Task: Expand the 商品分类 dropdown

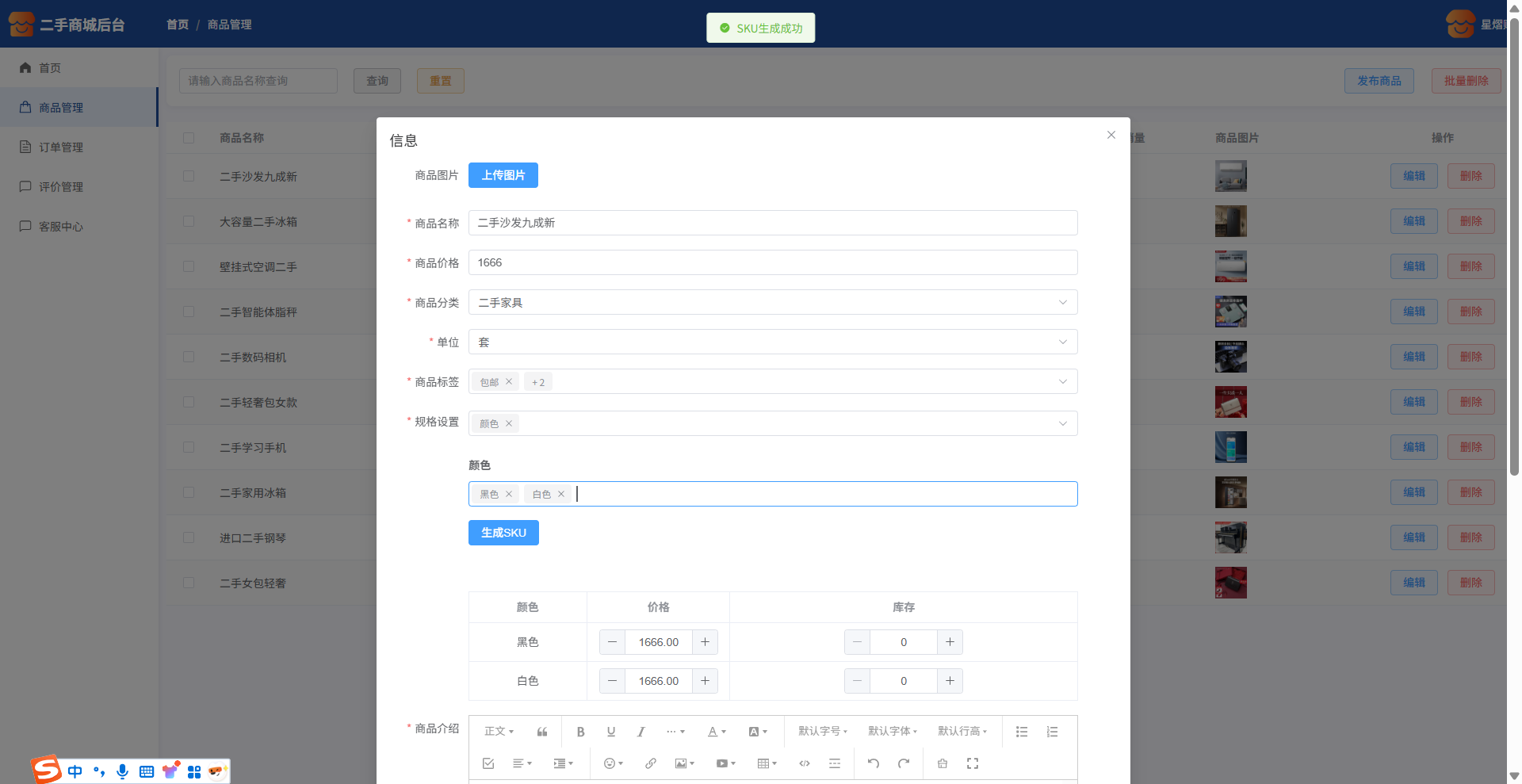Action: pos(772,302)
